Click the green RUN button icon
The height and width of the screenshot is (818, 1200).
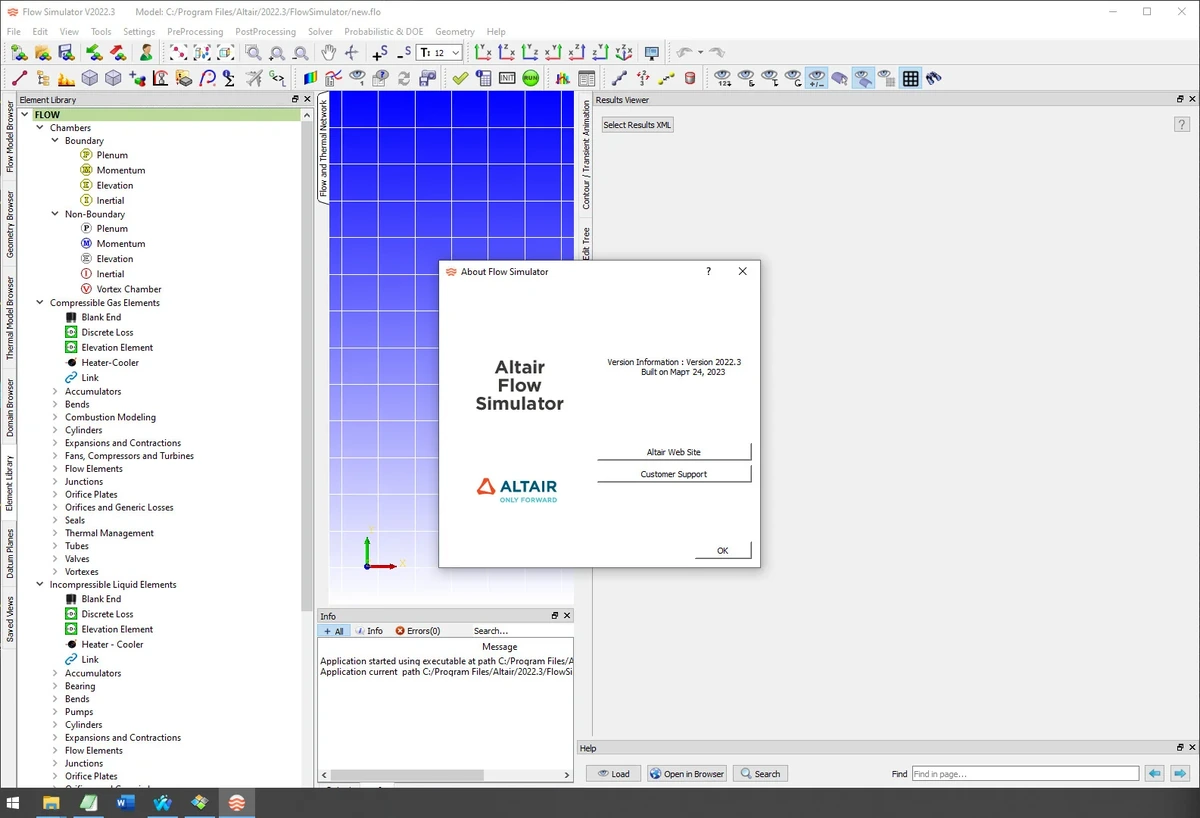[x=530, y=77]
